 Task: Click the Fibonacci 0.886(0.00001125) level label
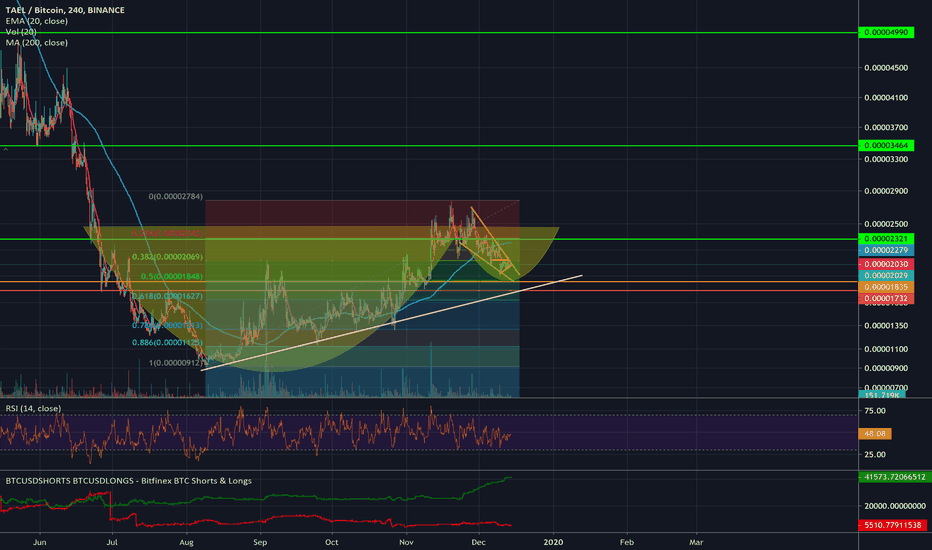[x=167, y=343]
